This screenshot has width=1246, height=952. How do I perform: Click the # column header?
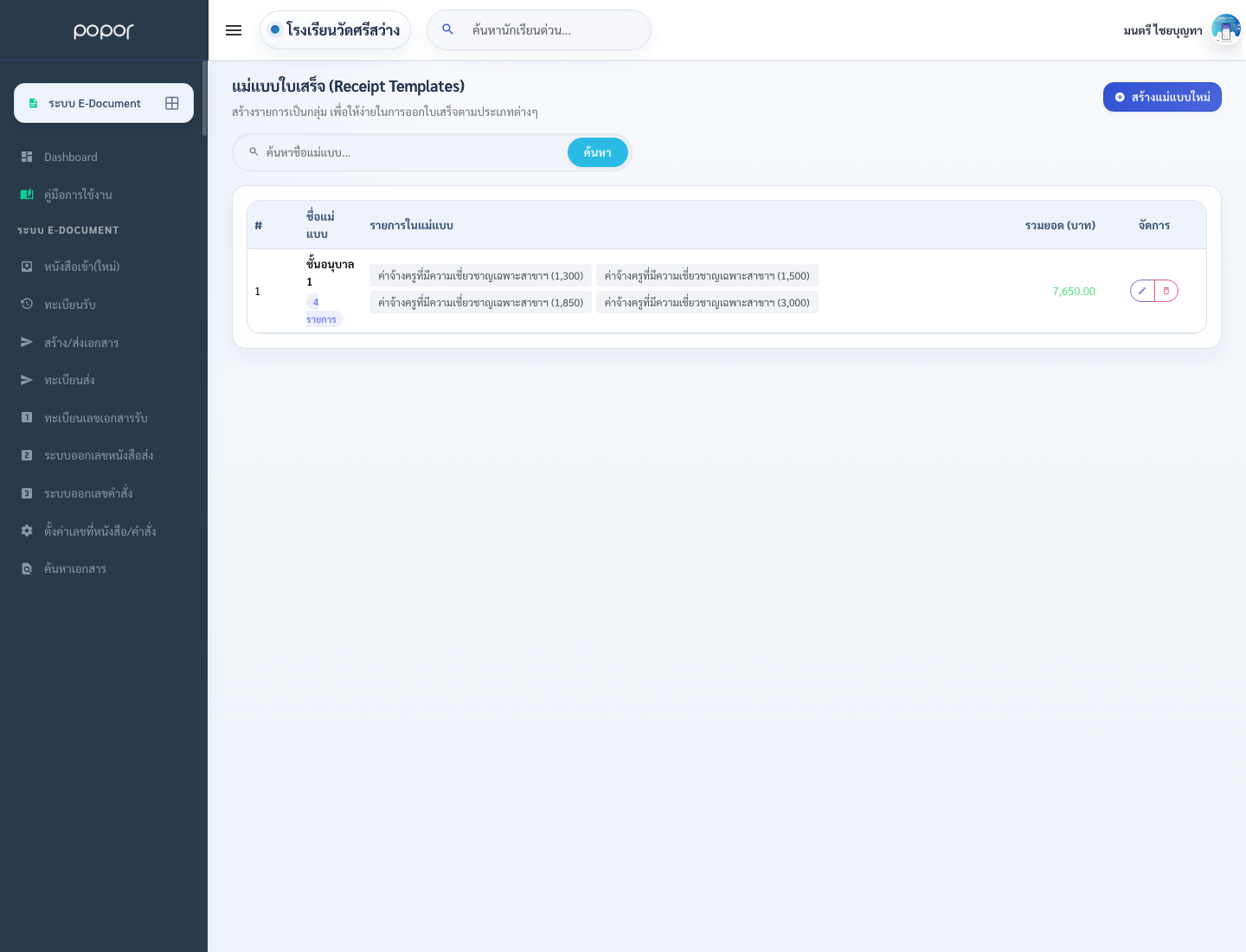coord(258,225)
